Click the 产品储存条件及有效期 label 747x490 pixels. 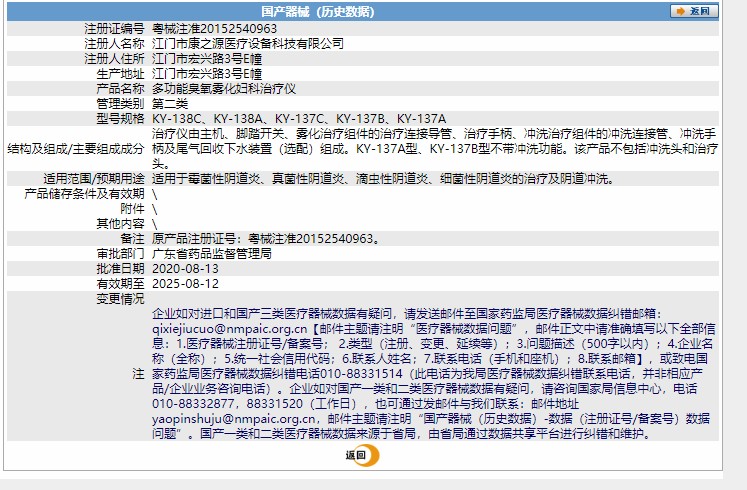(84, 194)
